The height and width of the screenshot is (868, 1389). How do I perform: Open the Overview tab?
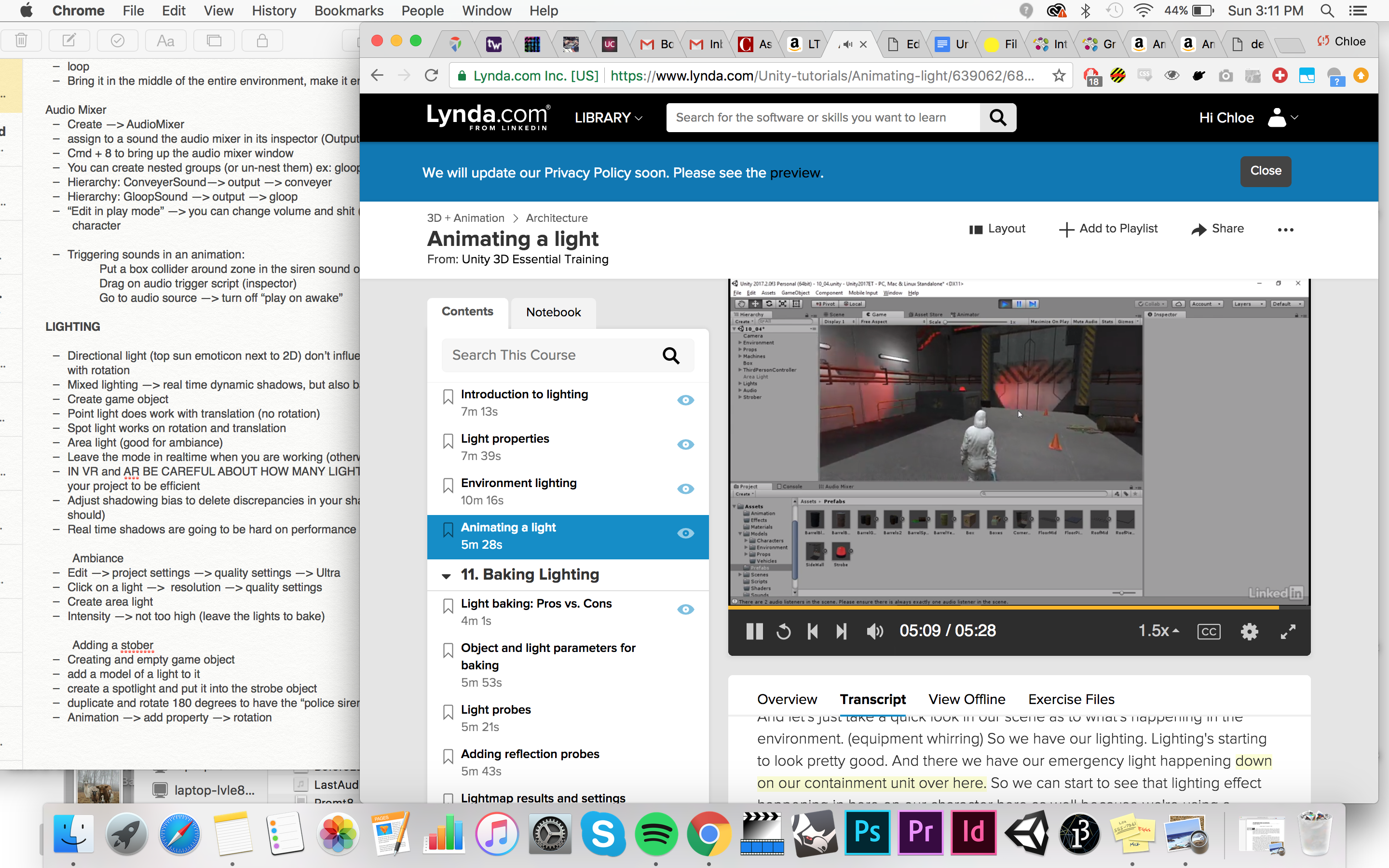[787, 699]
